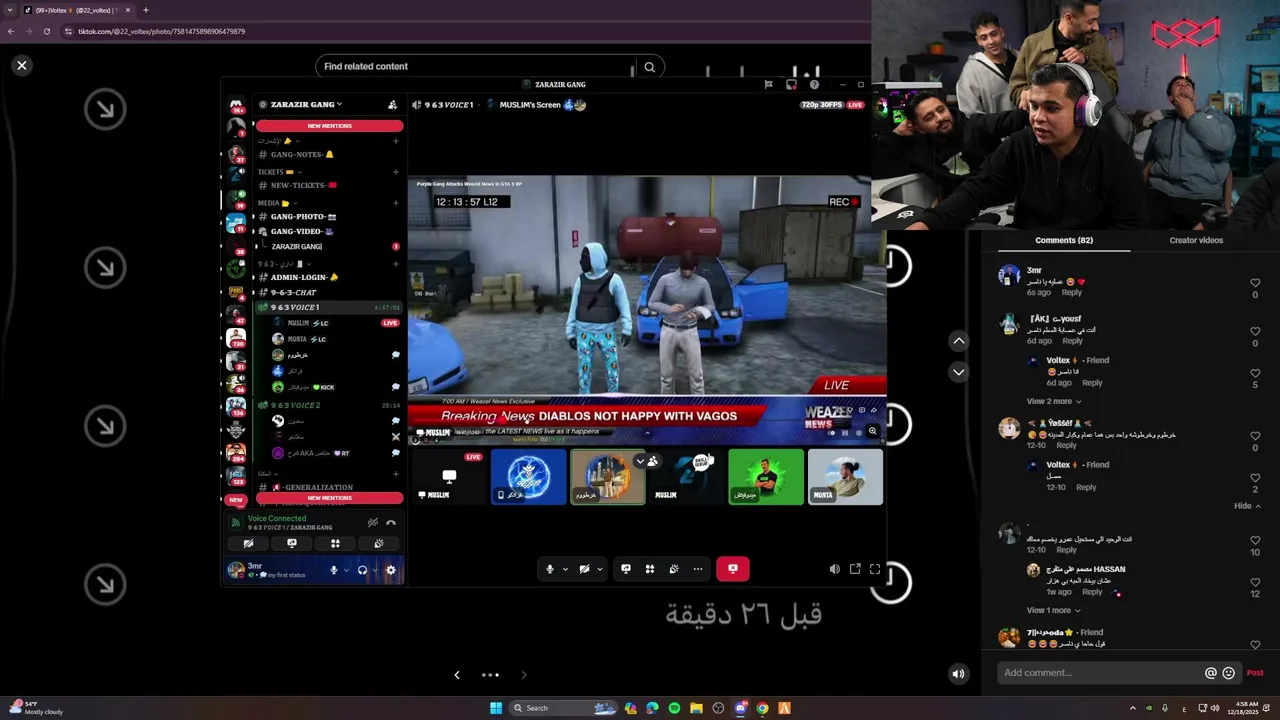Click Discord's share screen icon in call controls
The width and height of the screenshot is (1280, 720).
coord(626,569)
